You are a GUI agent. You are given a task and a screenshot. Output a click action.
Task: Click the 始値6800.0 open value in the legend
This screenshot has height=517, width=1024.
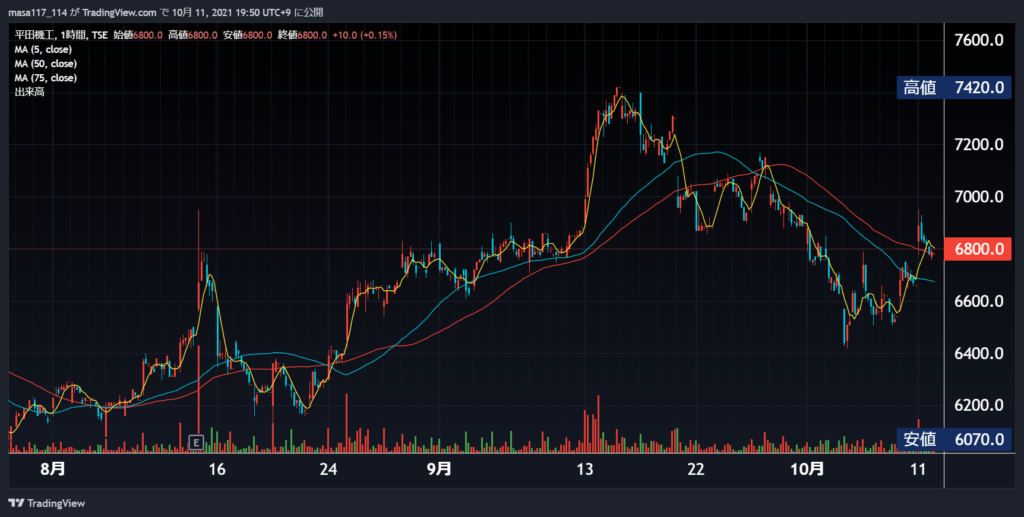pos(138,35)
